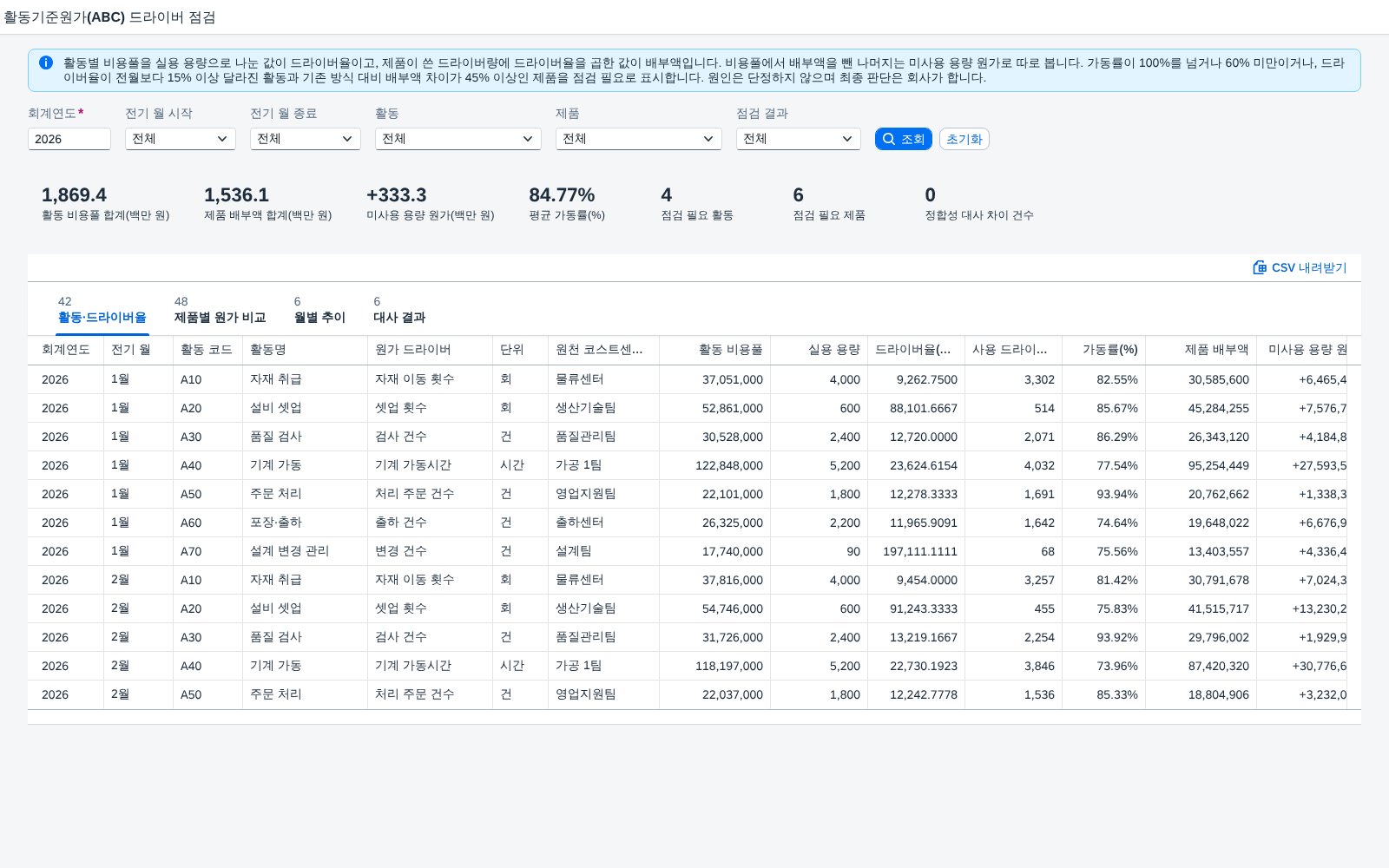Click the CSV 내려받기 download icon
This screenshot has width=1389, height=868.
click(x=1260, y=267)
